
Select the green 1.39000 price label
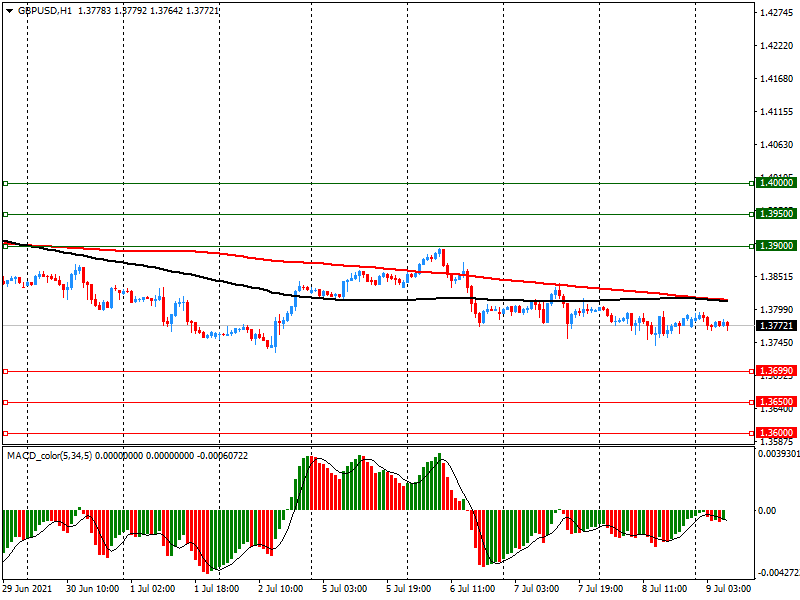click(x=775, y=245)
